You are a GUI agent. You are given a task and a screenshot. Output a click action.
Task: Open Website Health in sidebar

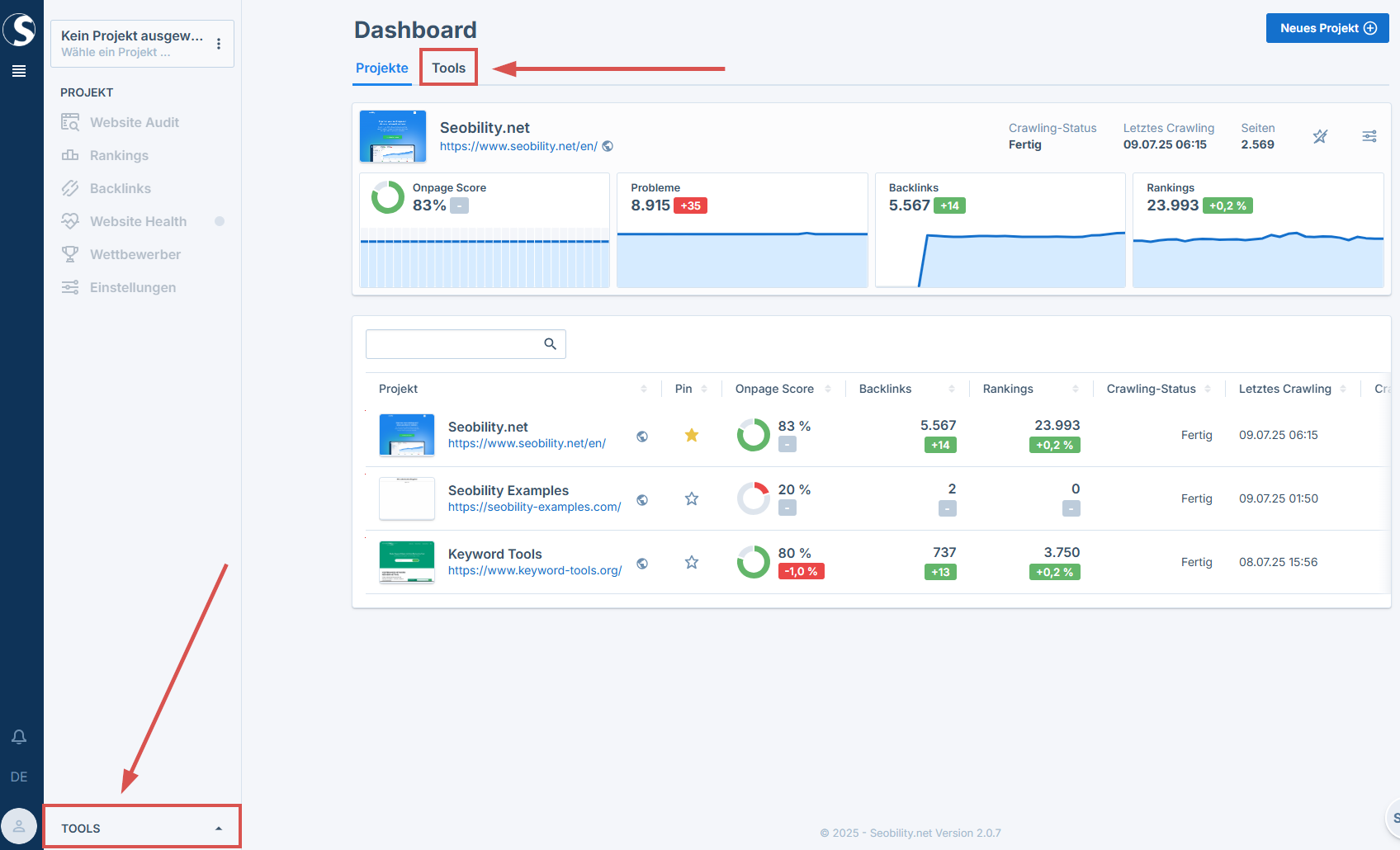(139, 221)
